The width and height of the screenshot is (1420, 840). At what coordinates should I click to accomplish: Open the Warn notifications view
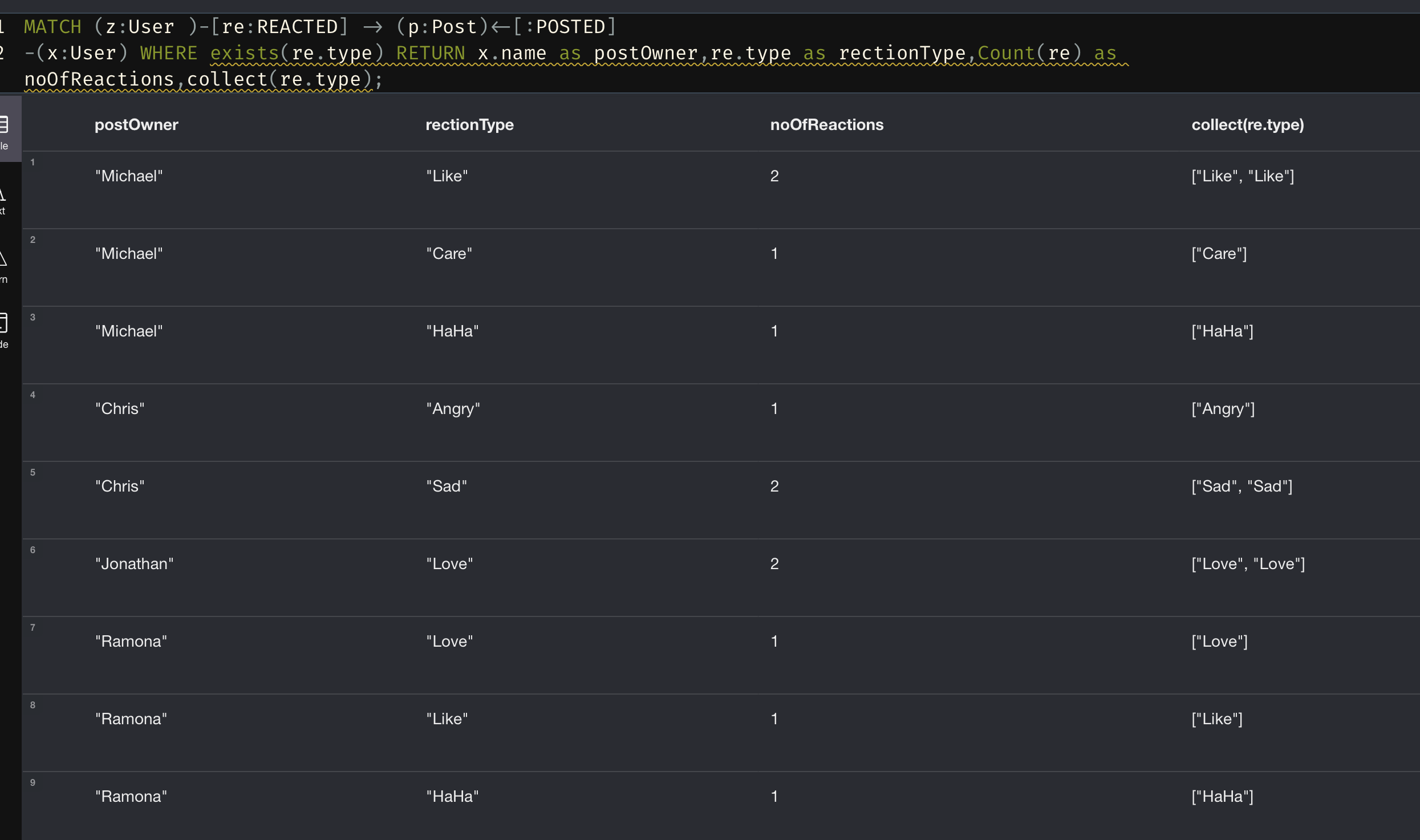[3, 267]
